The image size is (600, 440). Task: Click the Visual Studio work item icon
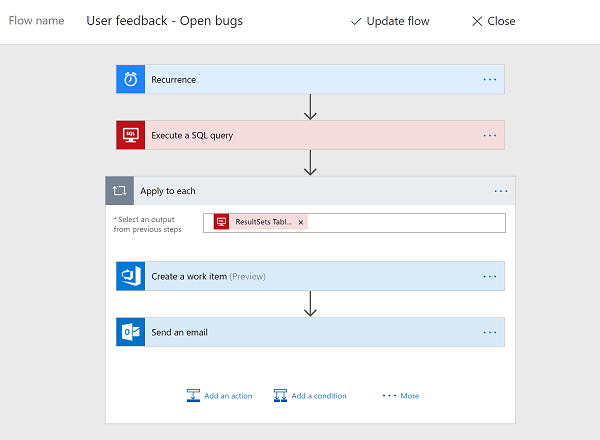pos(131,276)
